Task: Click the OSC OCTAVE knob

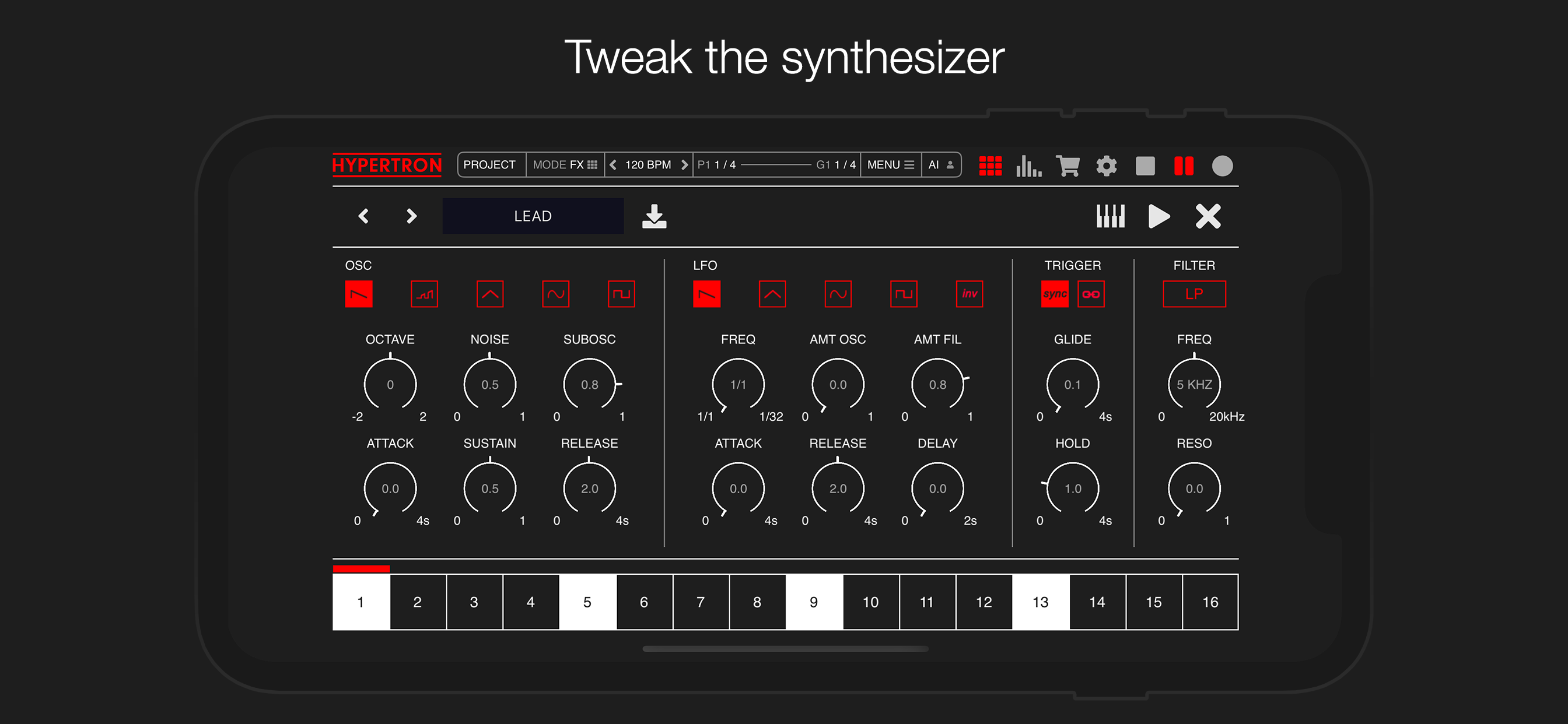Action: point(390,385)
